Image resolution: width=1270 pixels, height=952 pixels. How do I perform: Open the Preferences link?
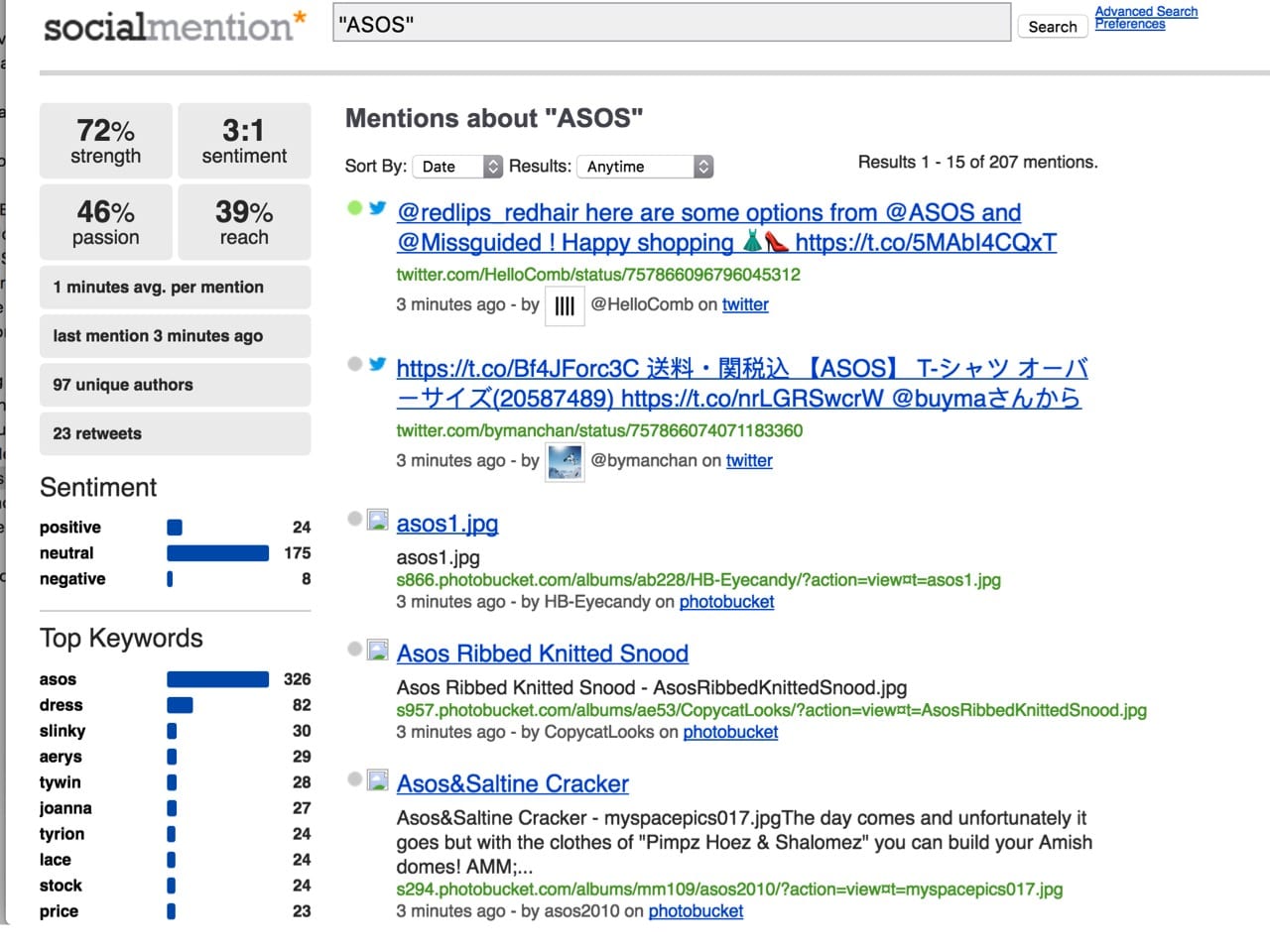coord(1130,24)
